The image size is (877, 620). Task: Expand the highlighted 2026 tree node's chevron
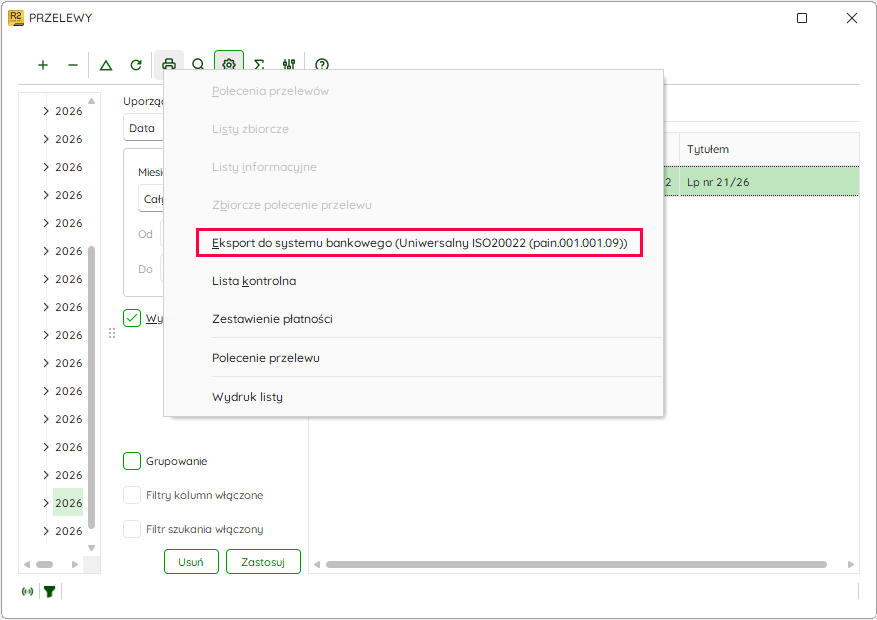tap(46, 503)
